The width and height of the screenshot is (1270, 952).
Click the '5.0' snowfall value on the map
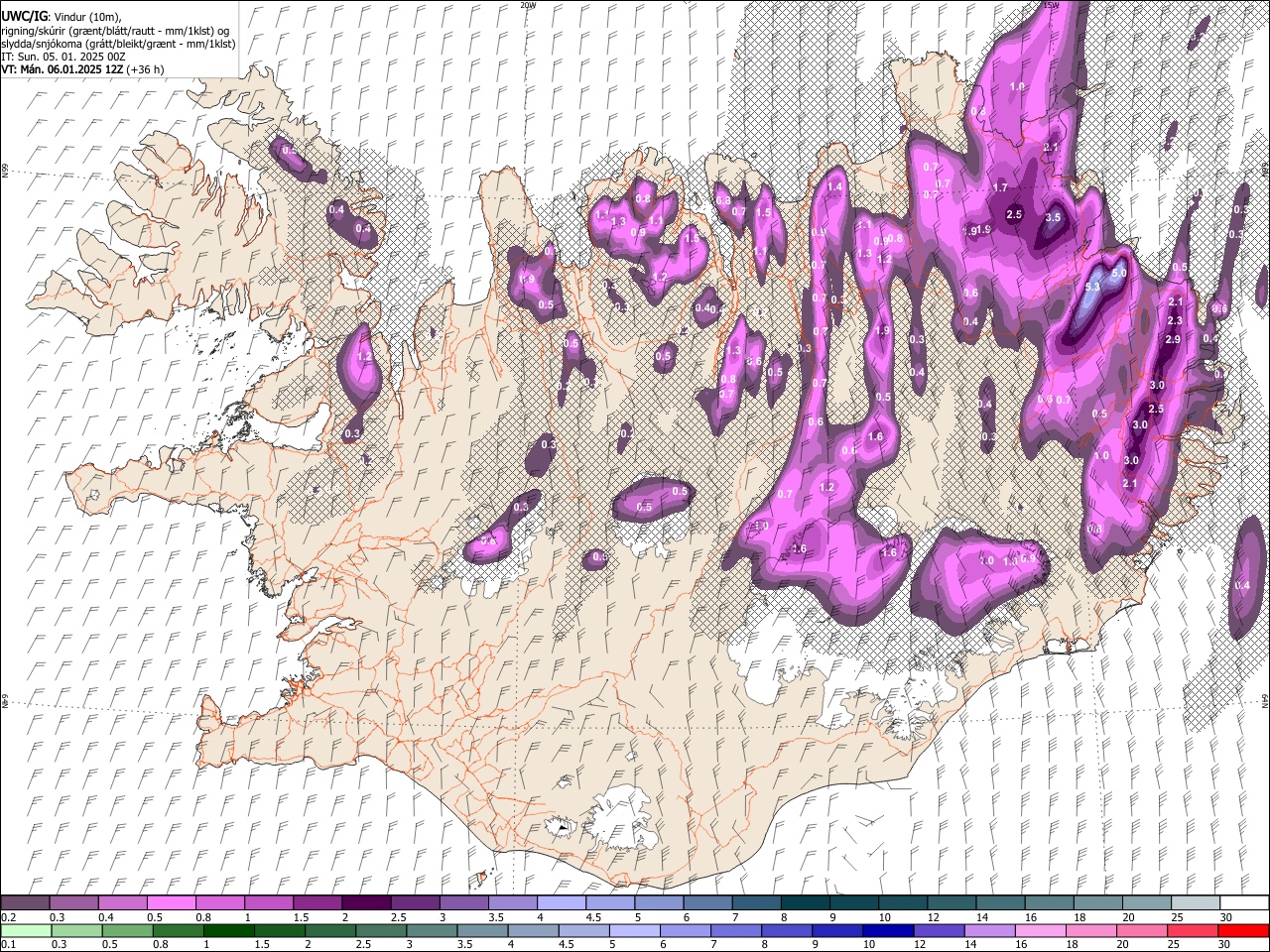point(1119,272)
